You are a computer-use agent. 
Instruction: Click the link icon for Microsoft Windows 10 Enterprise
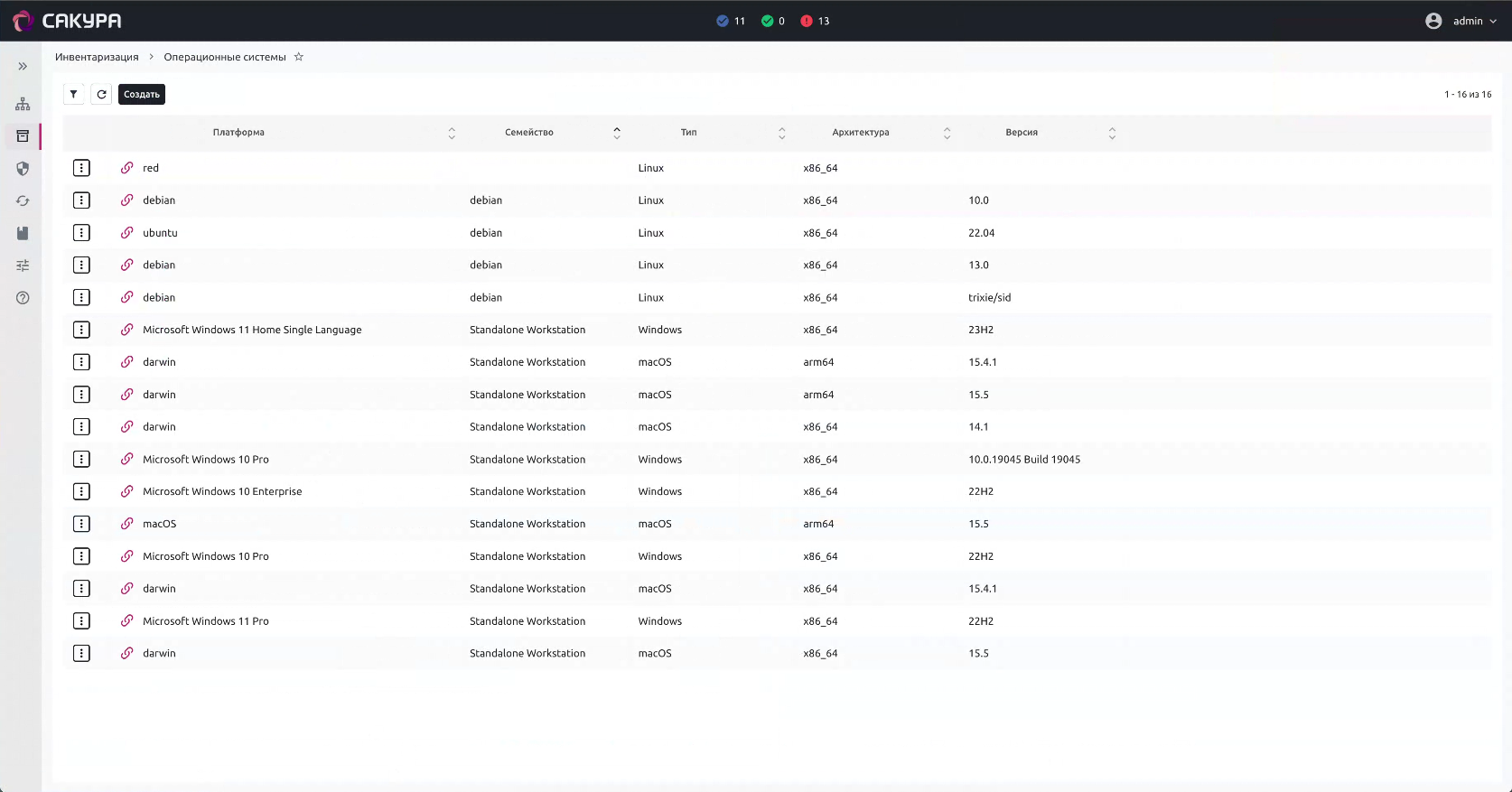[x=127, y=491]
